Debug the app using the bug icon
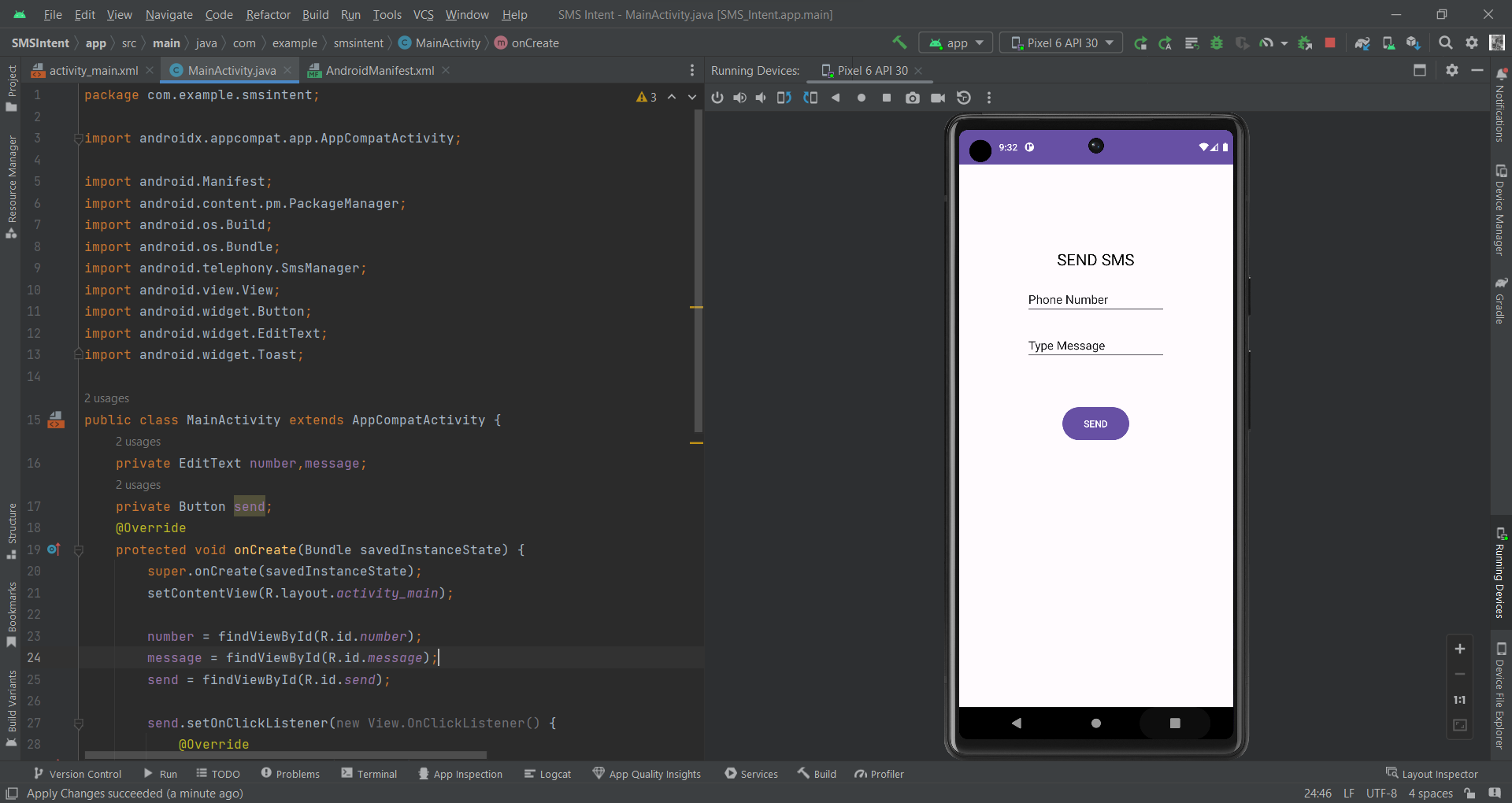This screenshot has width=1512, height=803. (x=1217, y=43)
